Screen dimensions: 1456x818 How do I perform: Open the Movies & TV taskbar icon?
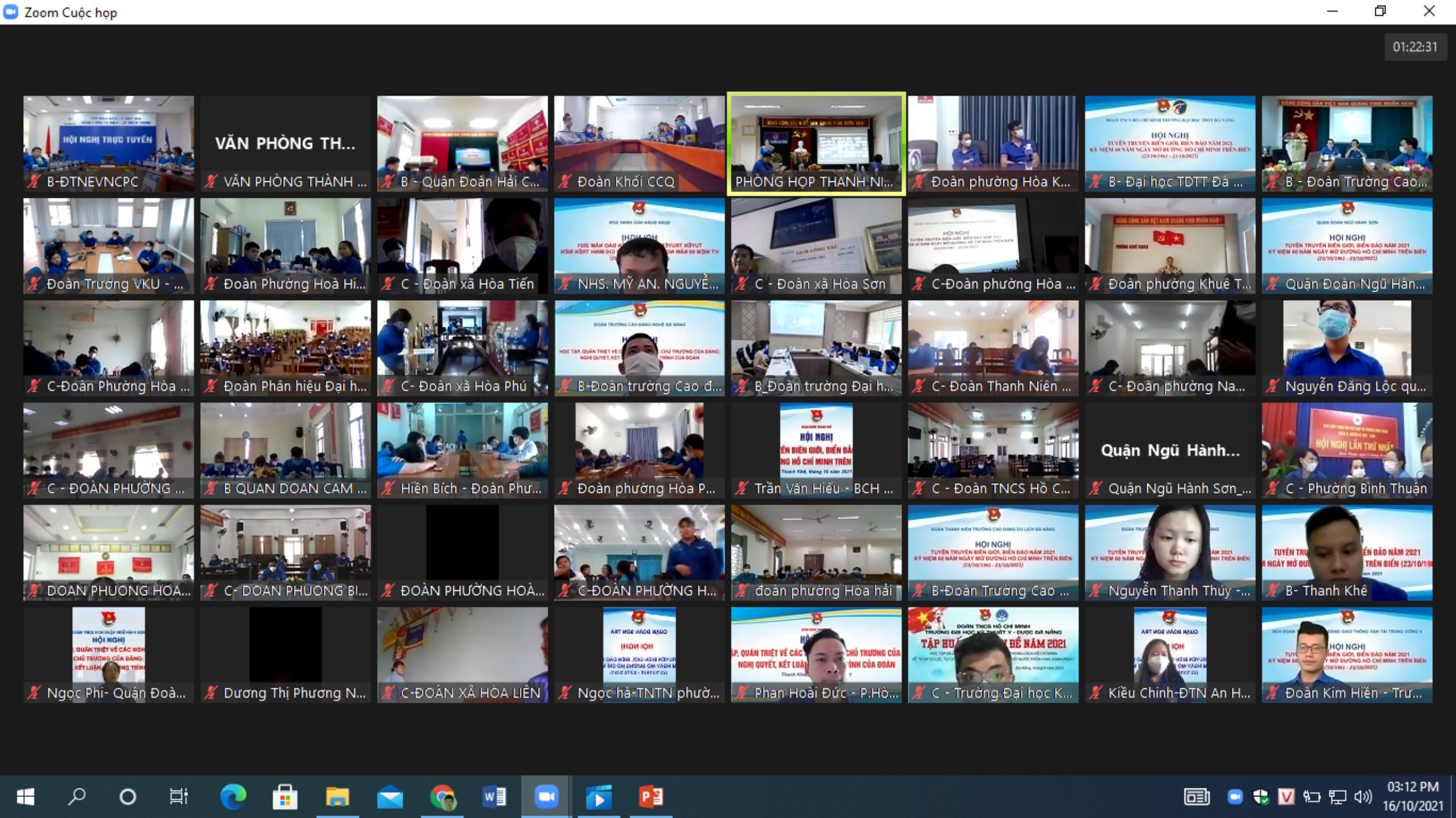(x=598, y=797)
